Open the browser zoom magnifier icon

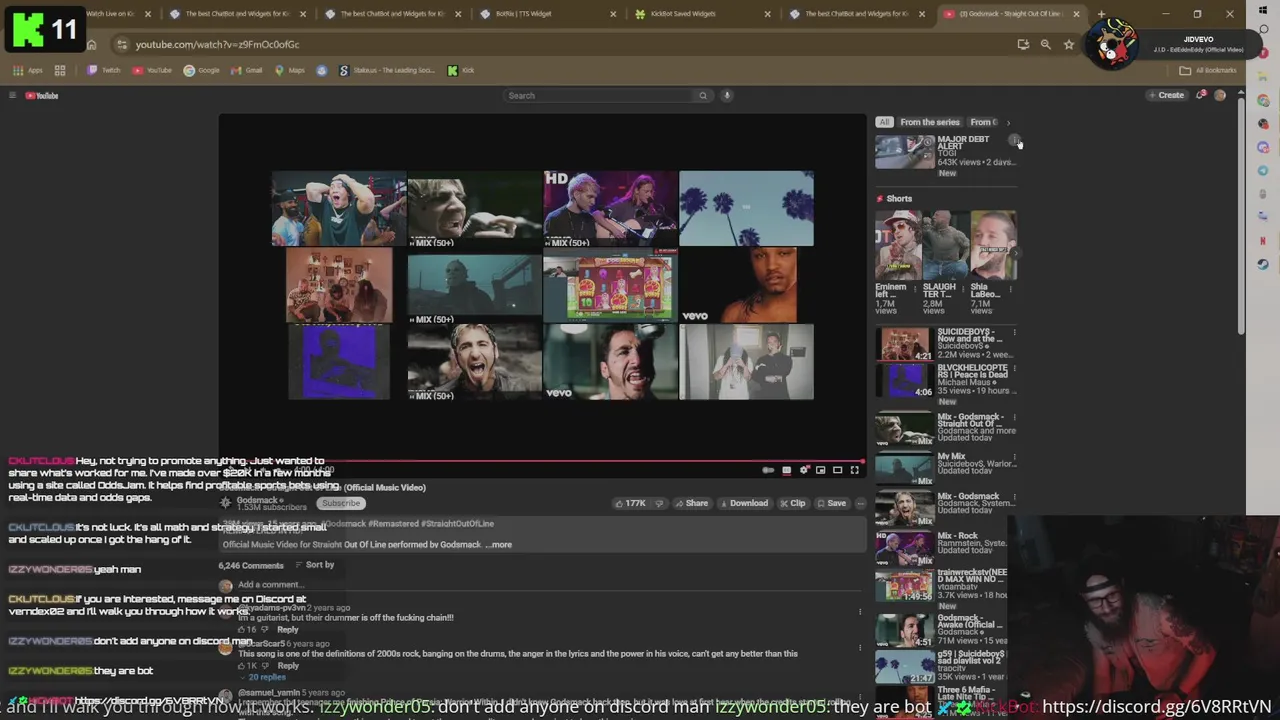click(1046, 44)
